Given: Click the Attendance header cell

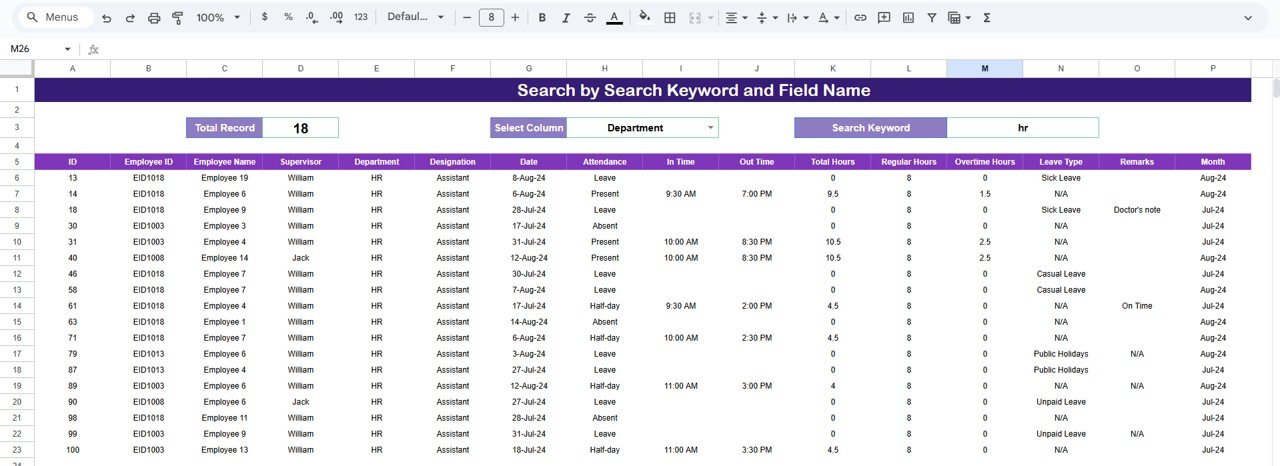Looking at the screenshot, I should pos(604,161).
